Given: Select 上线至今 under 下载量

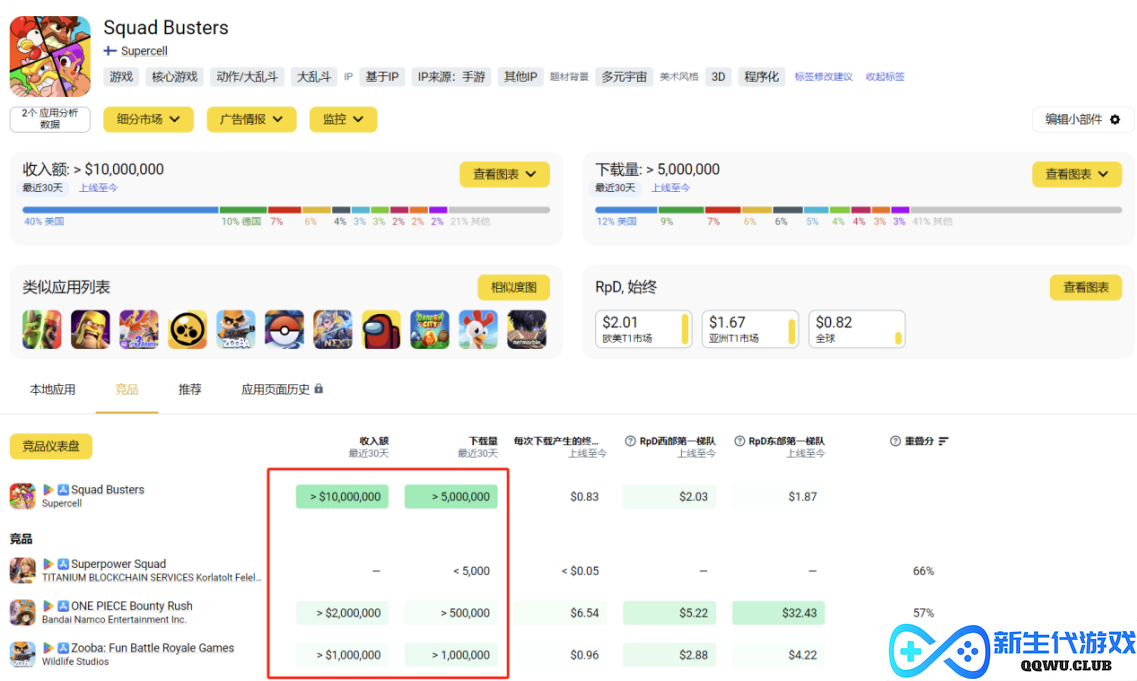Looking at the screenshot, I should (x=671, y=188).
